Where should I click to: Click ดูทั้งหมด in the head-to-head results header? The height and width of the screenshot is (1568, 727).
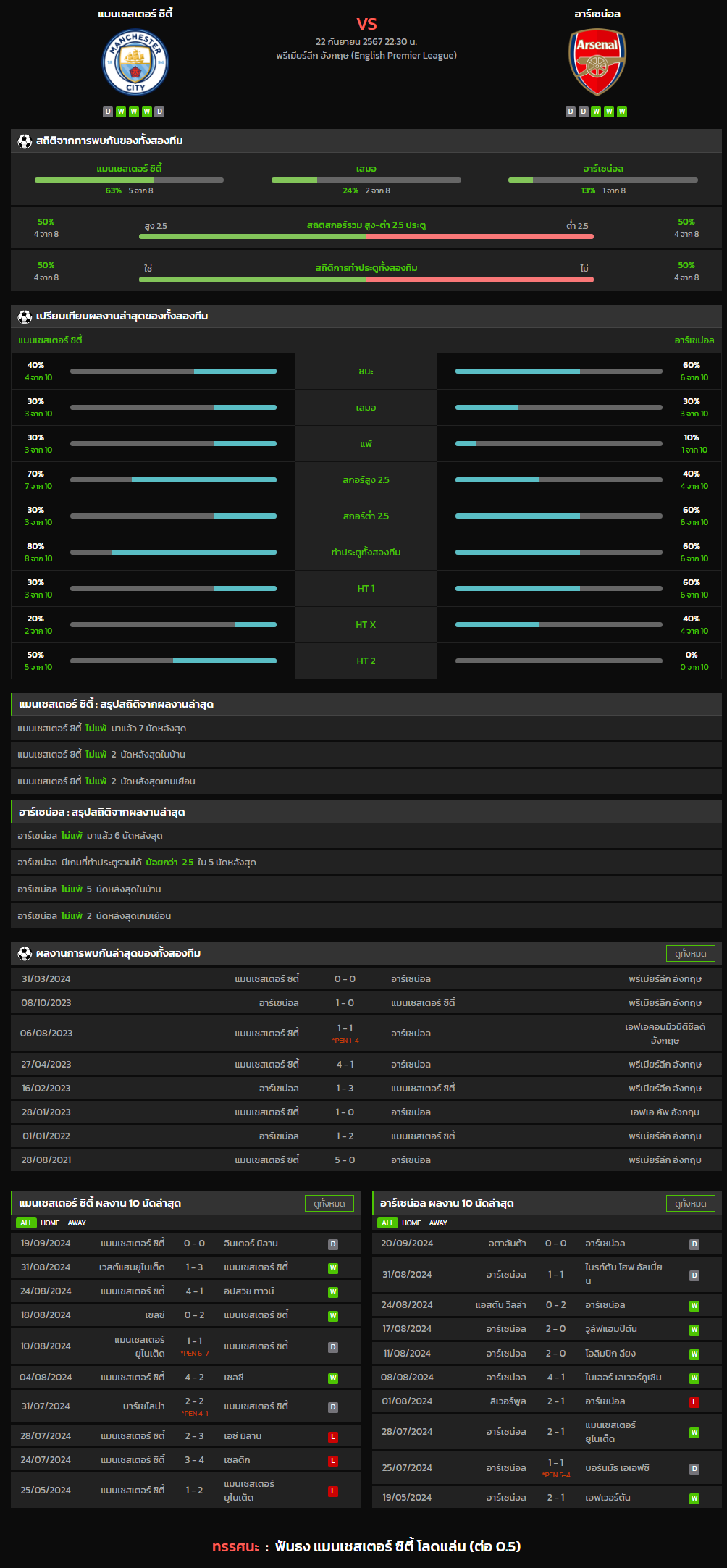pyautogui.click(x=690, y=954)
